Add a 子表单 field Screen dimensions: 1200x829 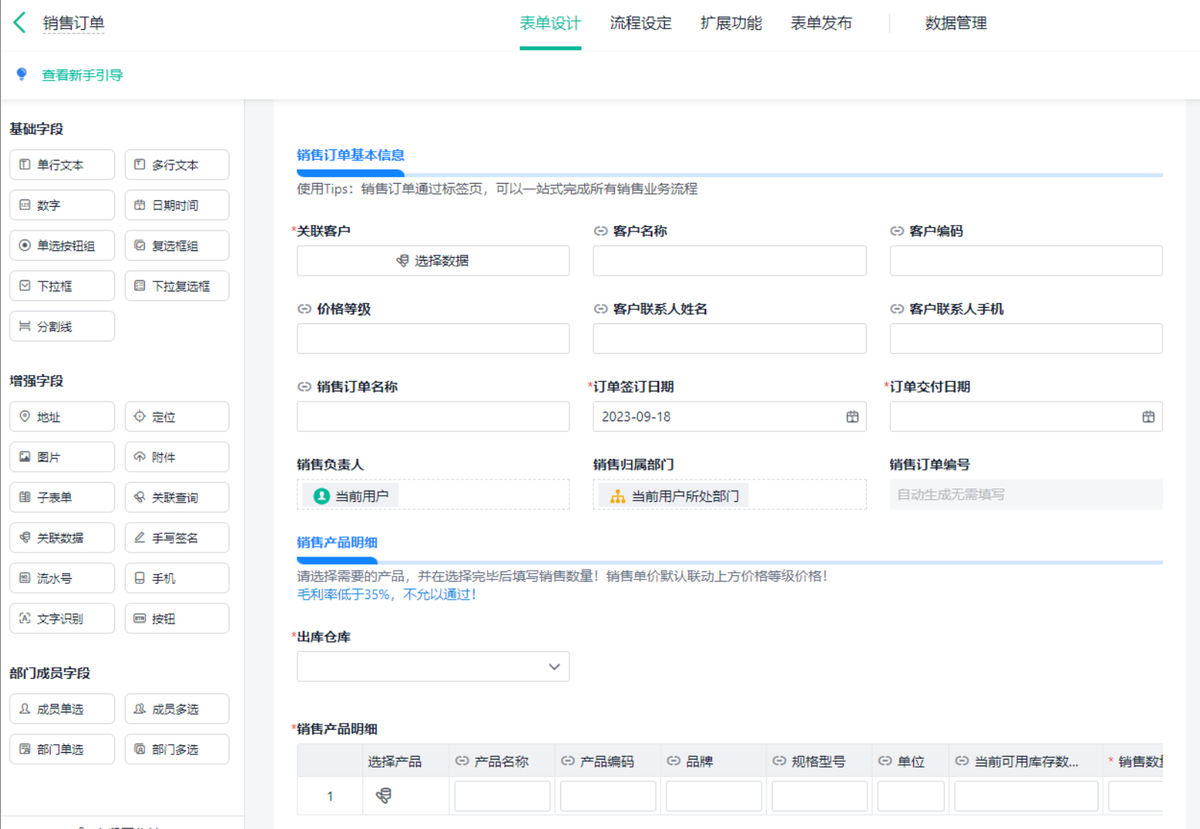(x=62, y=497)
